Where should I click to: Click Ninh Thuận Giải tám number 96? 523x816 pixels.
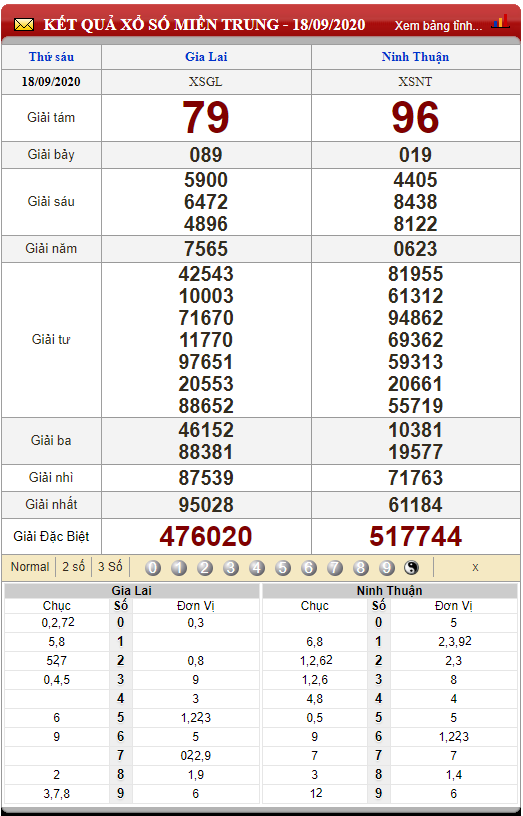[415, 118]
